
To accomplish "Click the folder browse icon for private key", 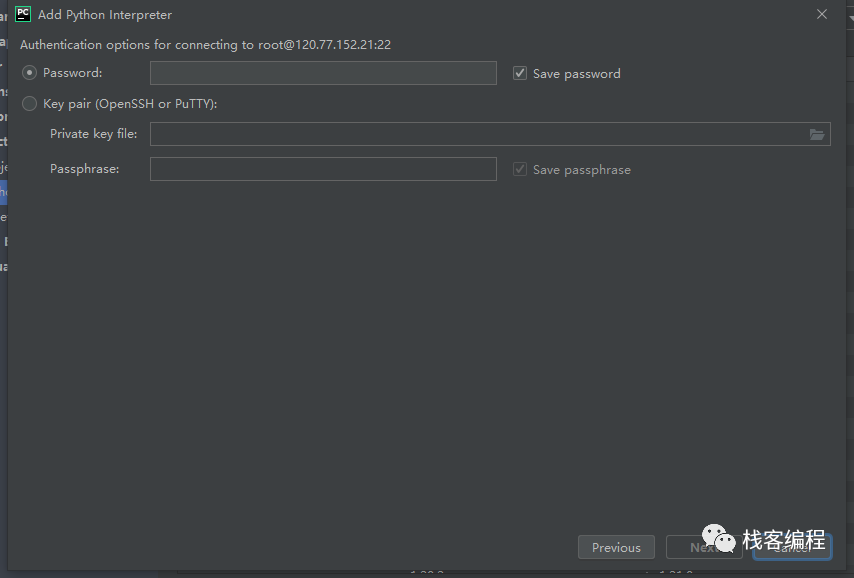I will click(817, 134).
